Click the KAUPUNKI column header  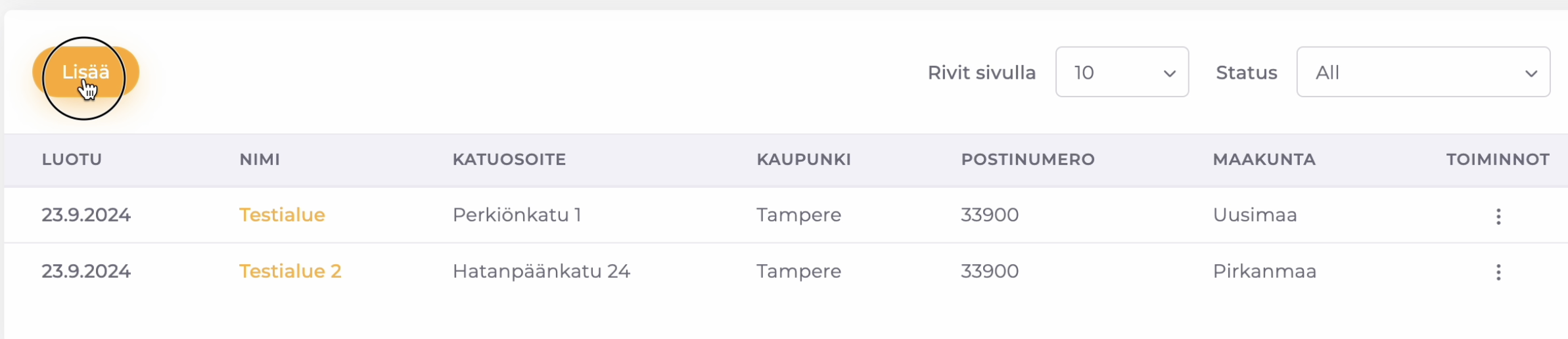[x=803, y=160]
